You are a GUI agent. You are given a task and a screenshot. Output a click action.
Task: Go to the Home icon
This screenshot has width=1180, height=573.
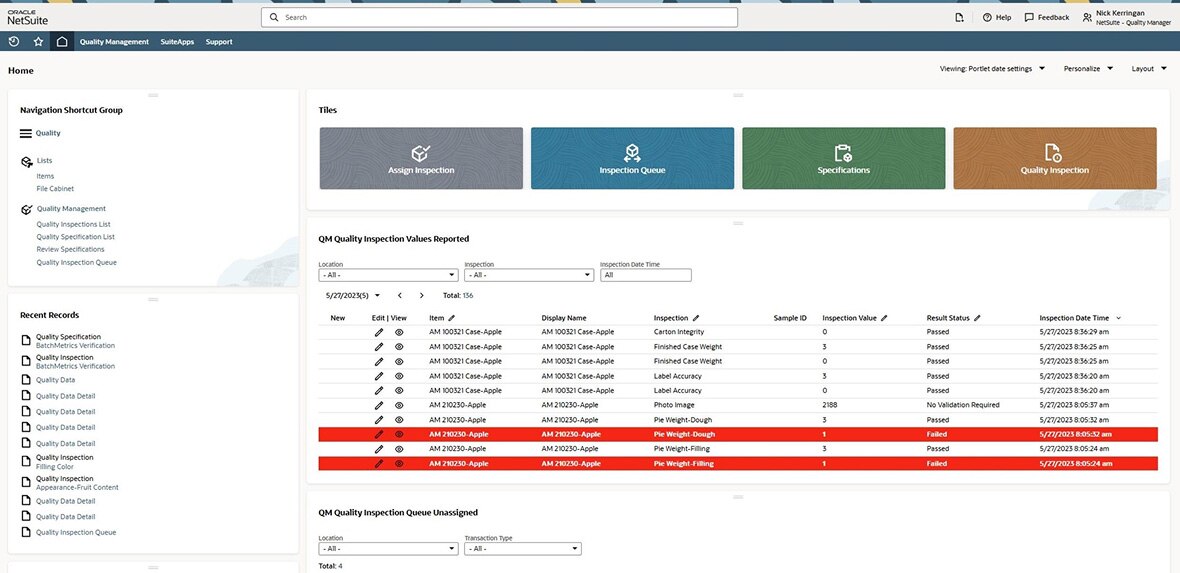pyautogui.click(x=62, y=41)
